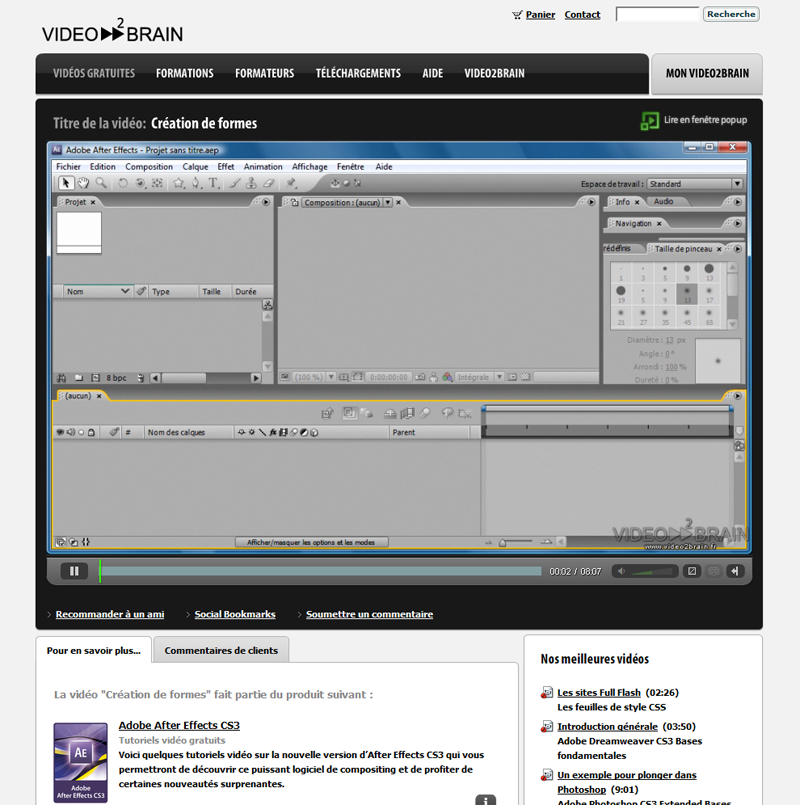Activate the Rotation tool
This screenshot has width=800, height=805.
[122, 183]
